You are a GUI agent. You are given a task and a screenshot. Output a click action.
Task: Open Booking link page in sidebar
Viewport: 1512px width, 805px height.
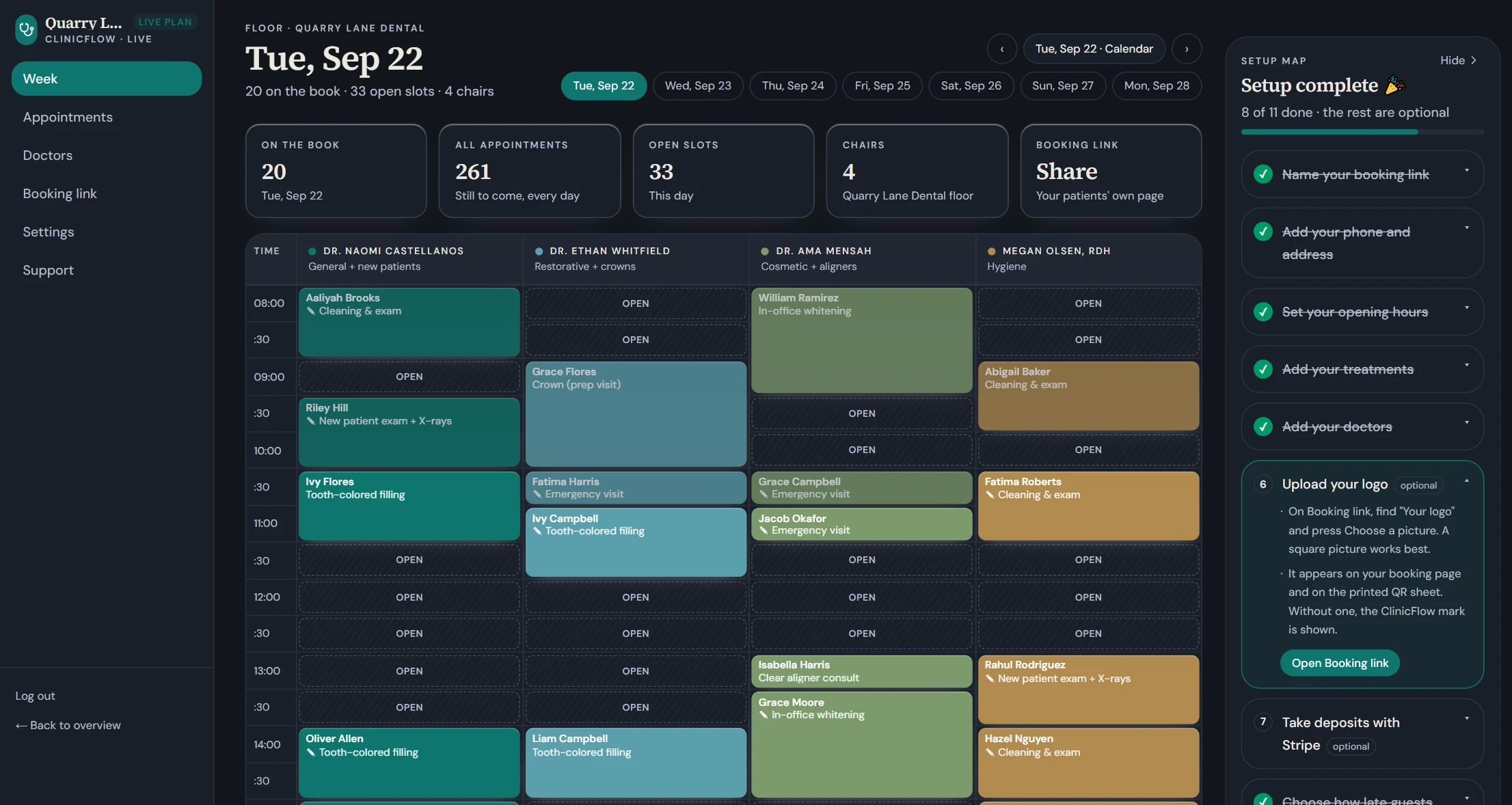coord(107,193)
